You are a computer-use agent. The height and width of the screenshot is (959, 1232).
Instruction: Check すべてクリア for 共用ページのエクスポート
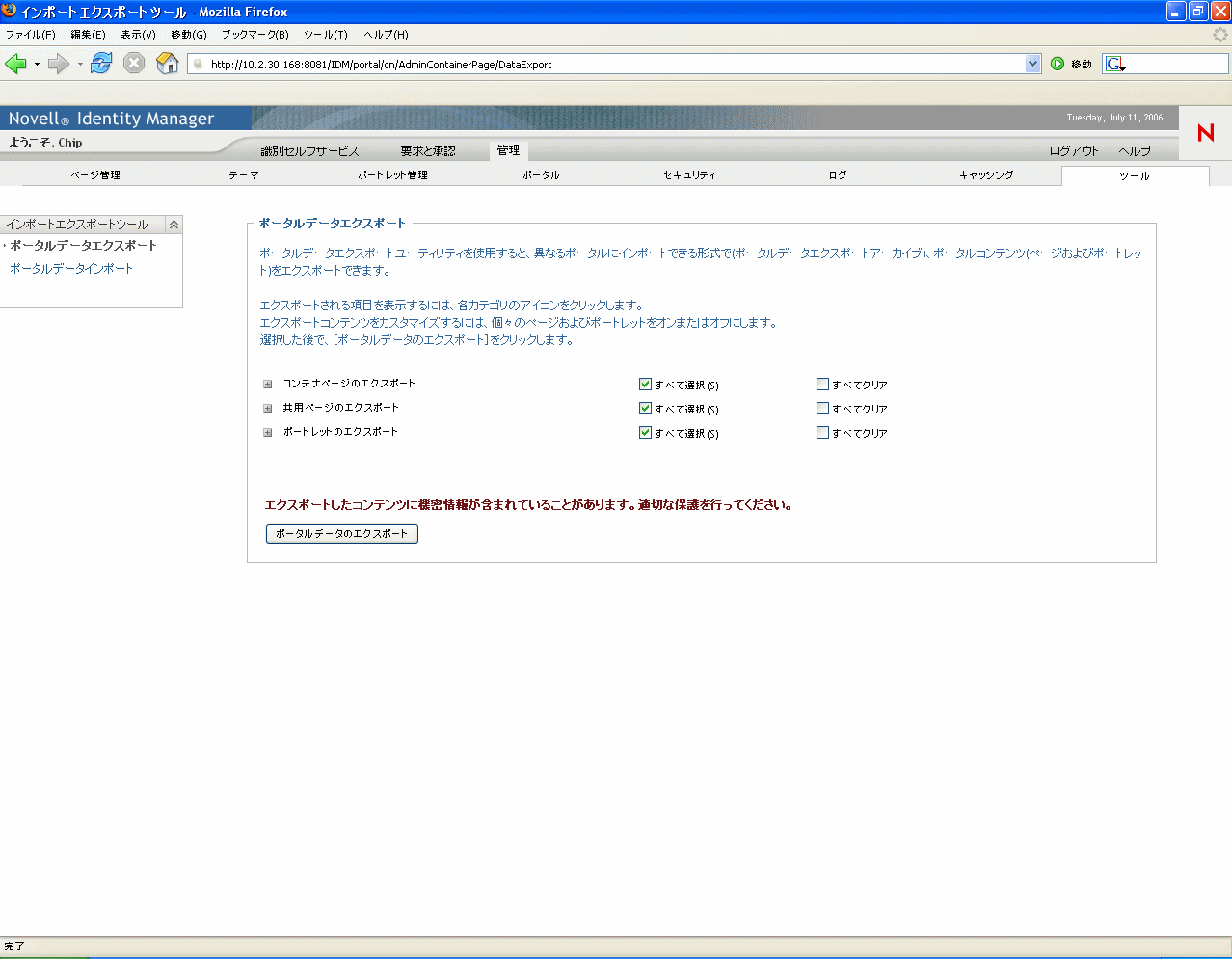tap(823, 408)
